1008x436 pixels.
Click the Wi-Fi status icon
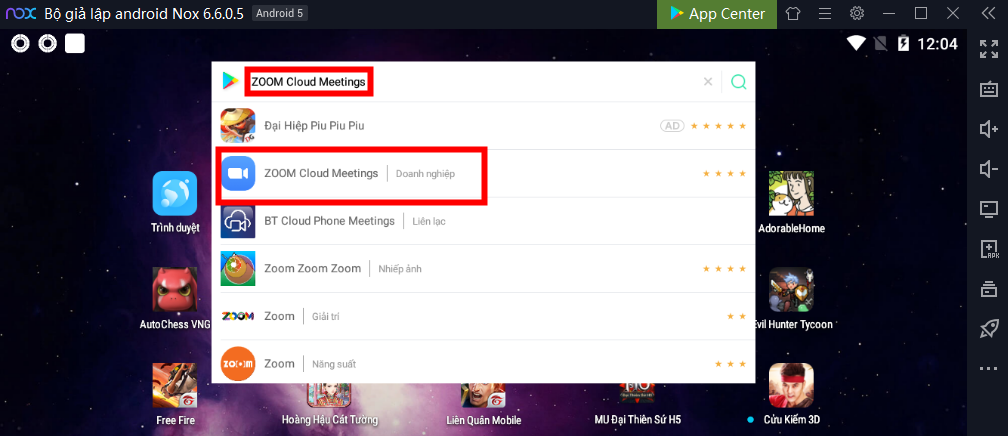click(856, 44)
